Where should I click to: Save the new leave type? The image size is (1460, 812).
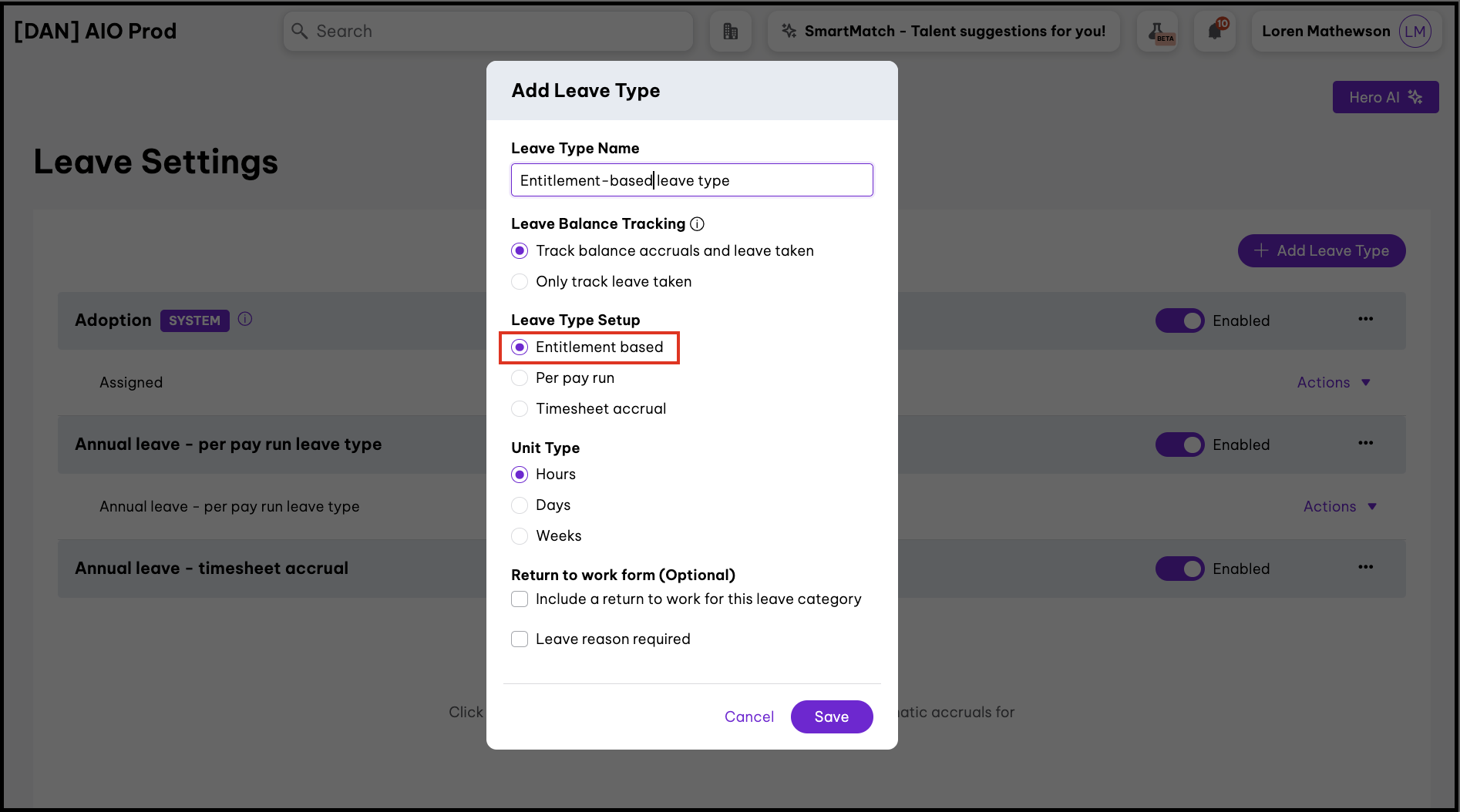[x=831, y=717]
